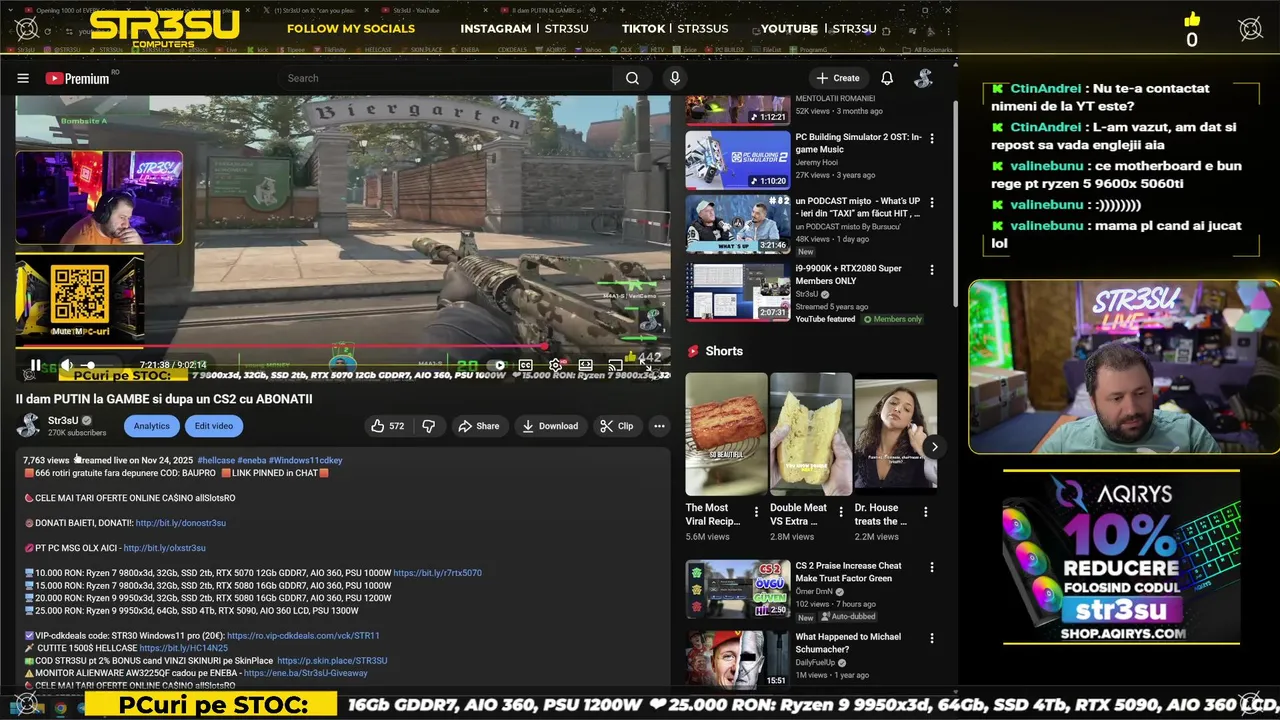Image resolution: width=1280 pixels, height=720 pixels.
Task: Open PC Building Simulator 2 OST video thumbnail
Action: click(x=738, y=160)
